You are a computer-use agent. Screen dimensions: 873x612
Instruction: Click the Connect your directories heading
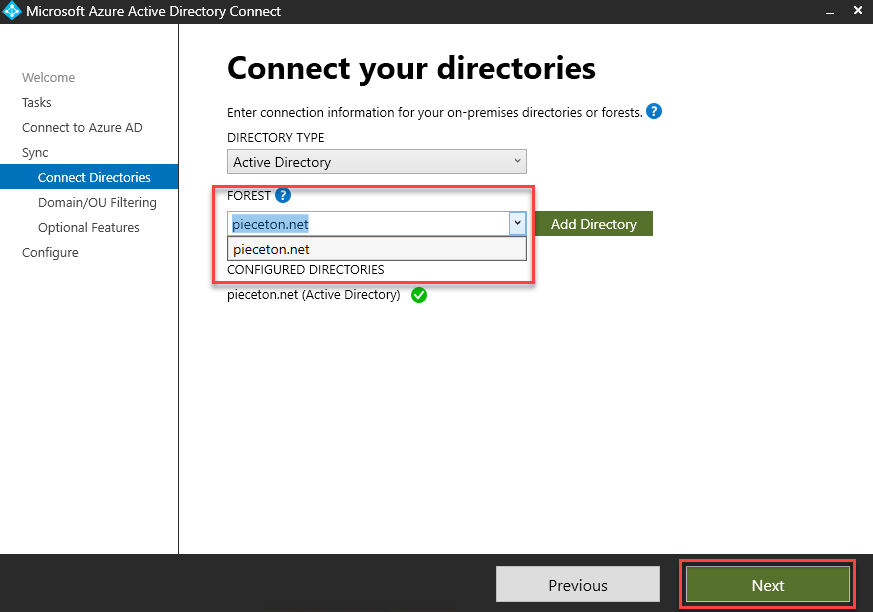pos(411,68)
